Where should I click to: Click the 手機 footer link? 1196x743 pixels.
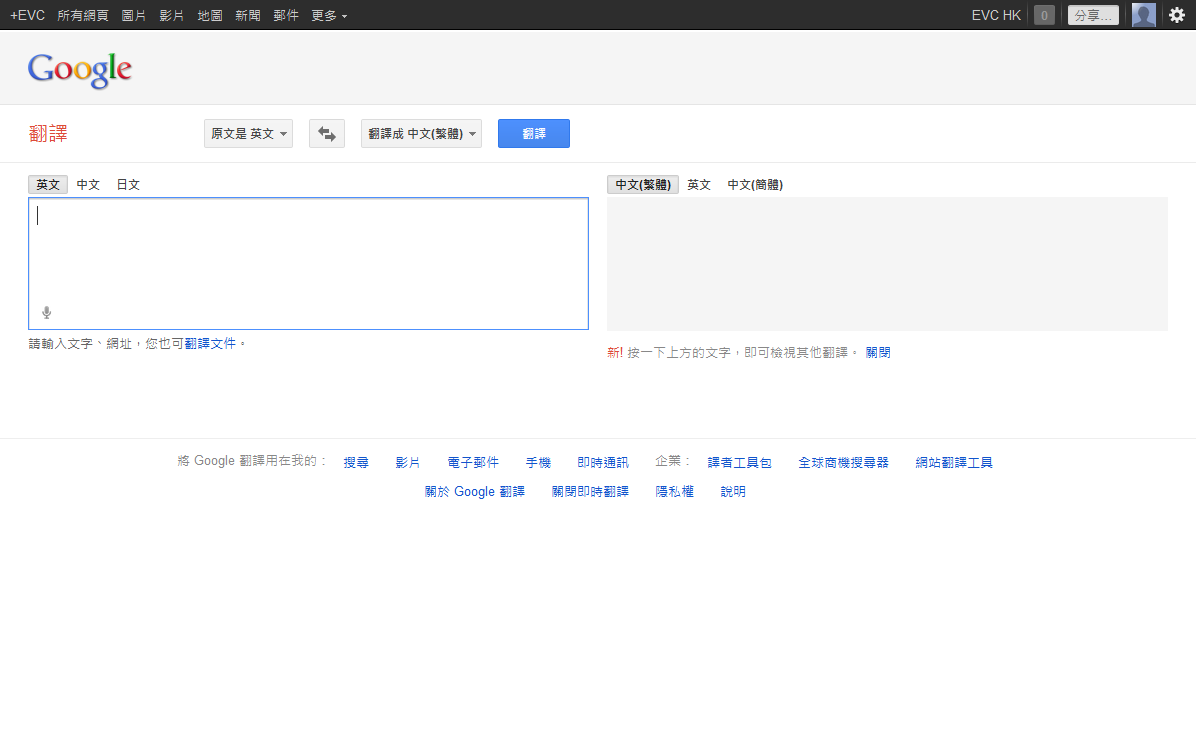[539, 462]
